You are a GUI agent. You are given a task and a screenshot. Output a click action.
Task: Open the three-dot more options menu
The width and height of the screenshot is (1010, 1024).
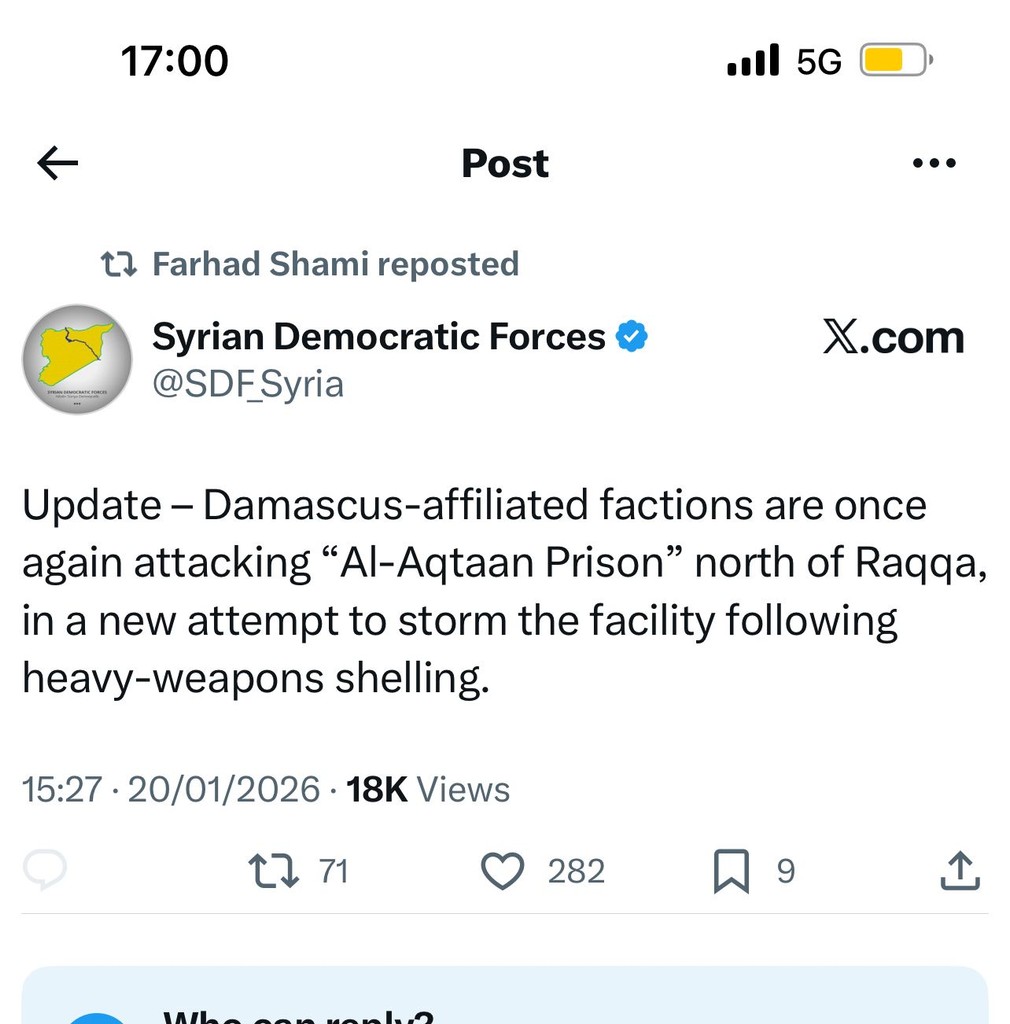[935, 163]
